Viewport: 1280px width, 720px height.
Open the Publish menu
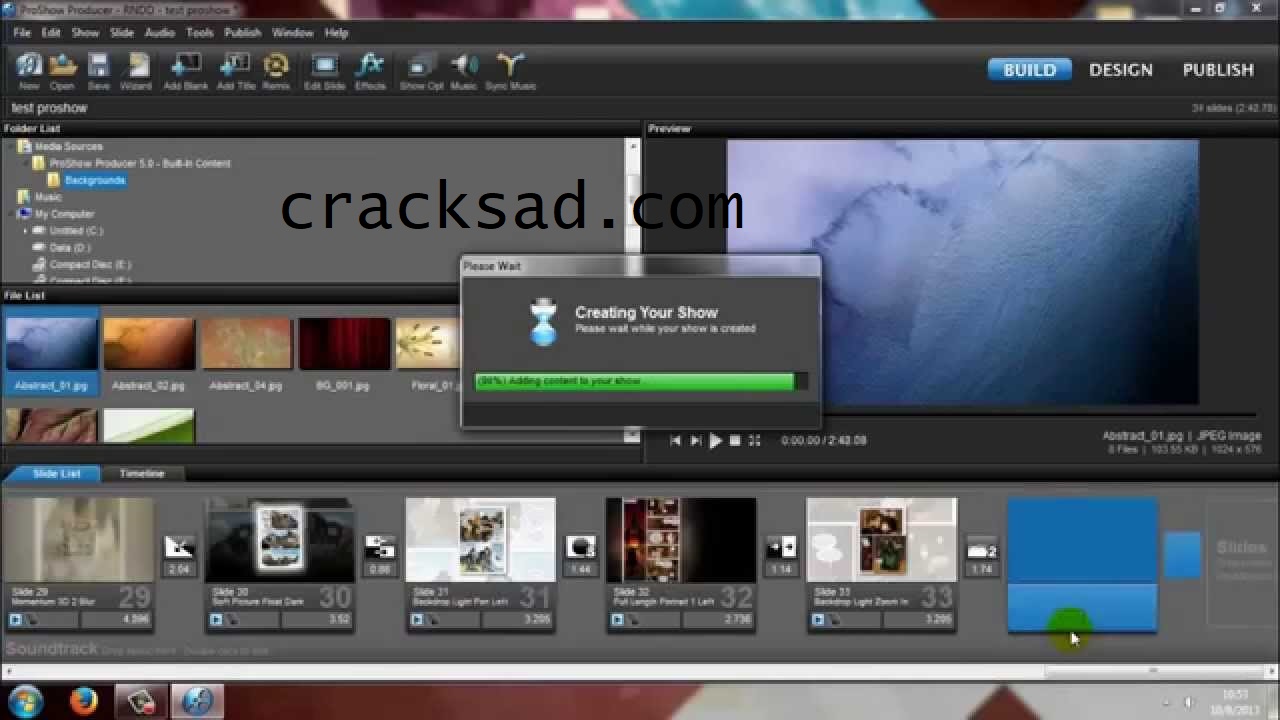pos(242,33)
